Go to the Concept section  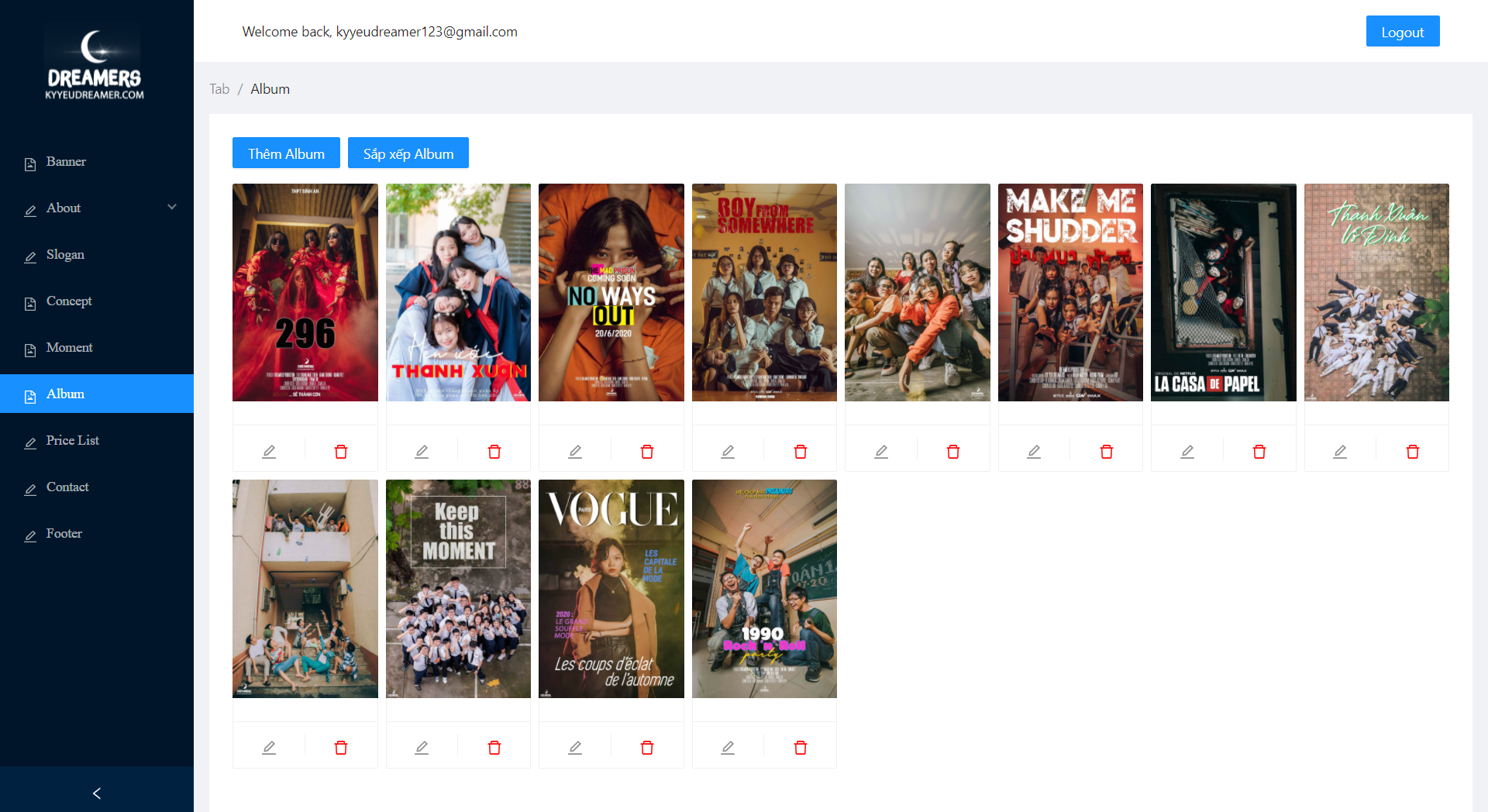(x=97, y=301)
